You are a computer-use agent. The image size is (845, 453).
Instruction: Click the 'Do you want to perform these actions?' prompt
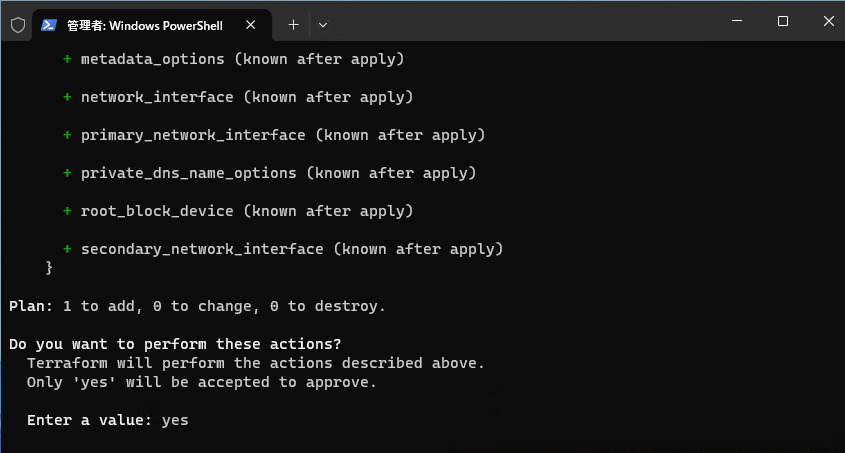tap(175, 344)
